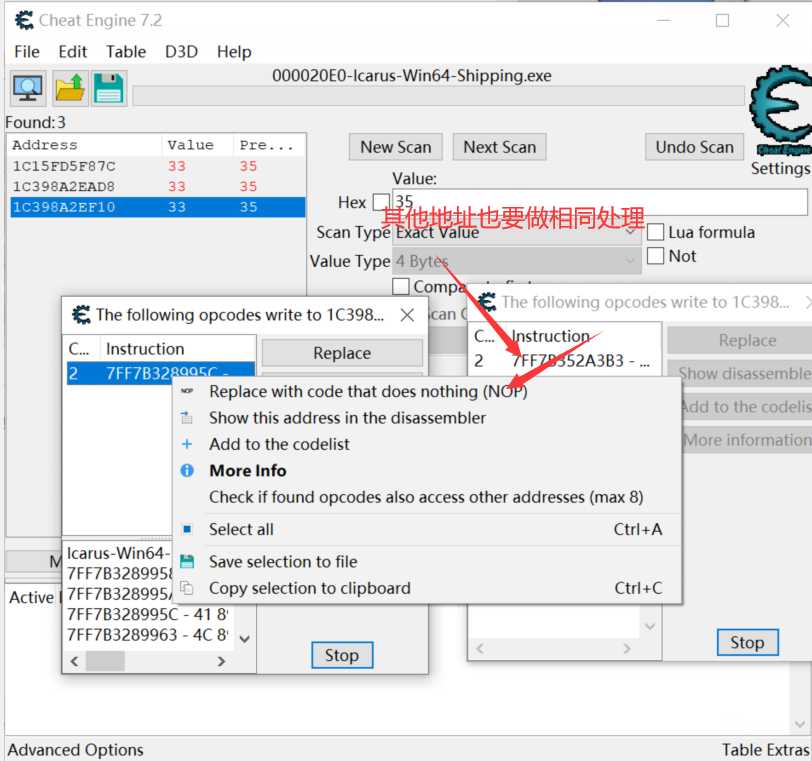Select address 1C15FD5F87C in results list
This screenshot has height=761, width=812.
(64, 166)
